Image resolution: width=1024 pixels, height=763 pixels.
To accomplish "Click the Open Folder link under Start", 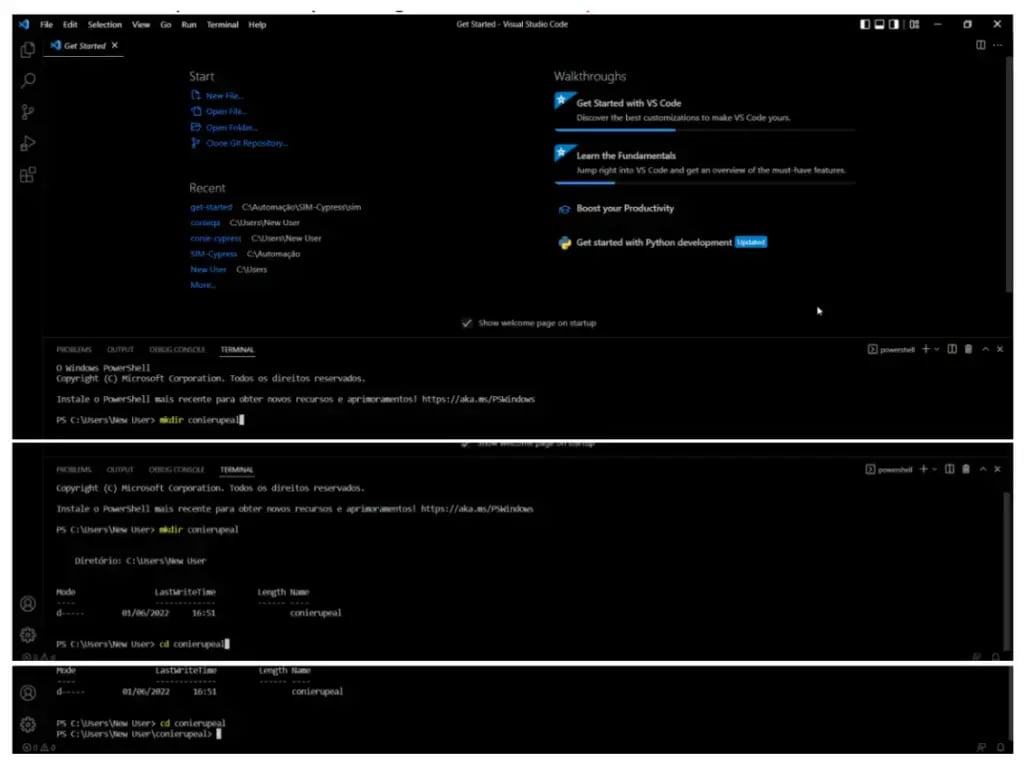I will pyautogui.click(x=231, y=127).
